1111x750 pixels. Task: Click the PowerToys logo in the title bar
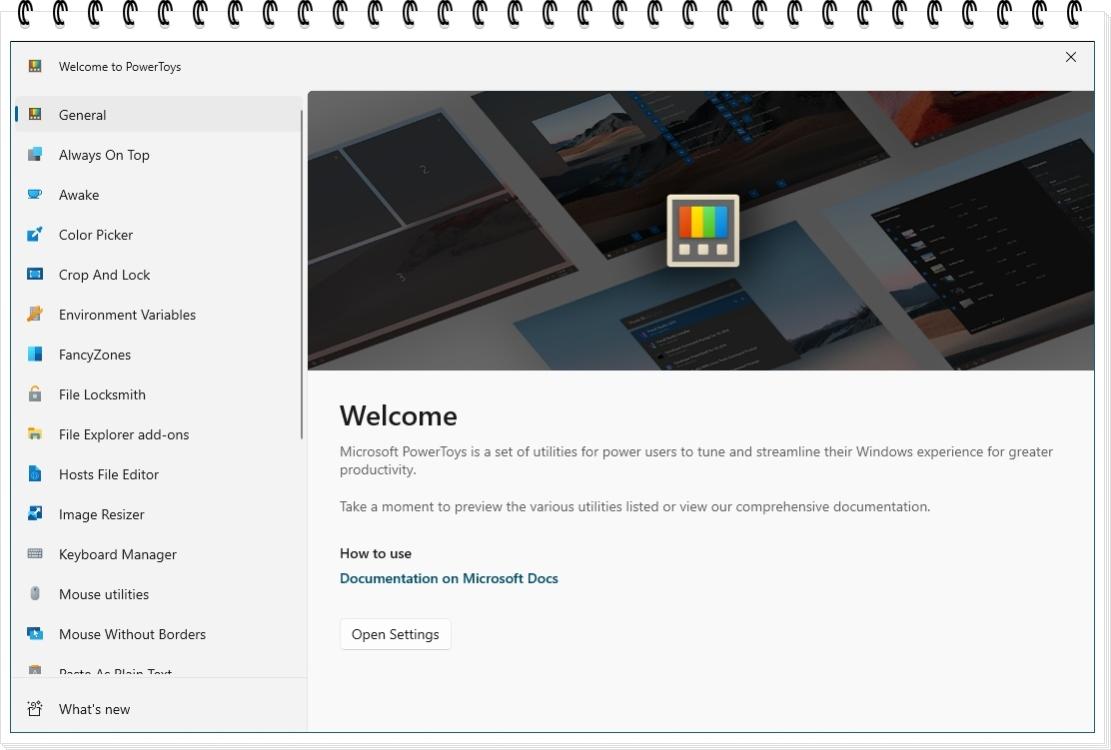(x=35, y=66)
